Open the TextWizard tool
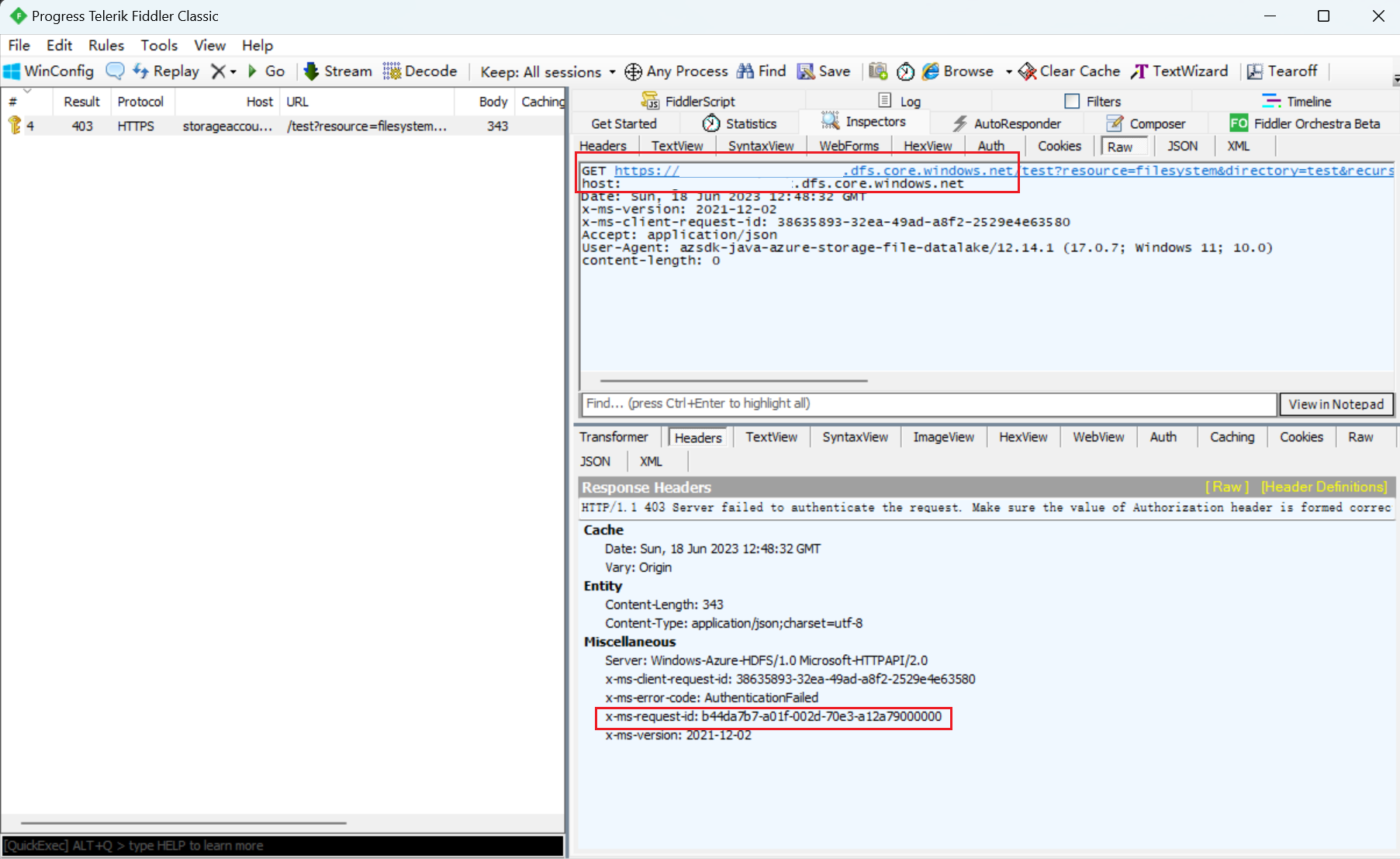 (x=1180, y=71)
